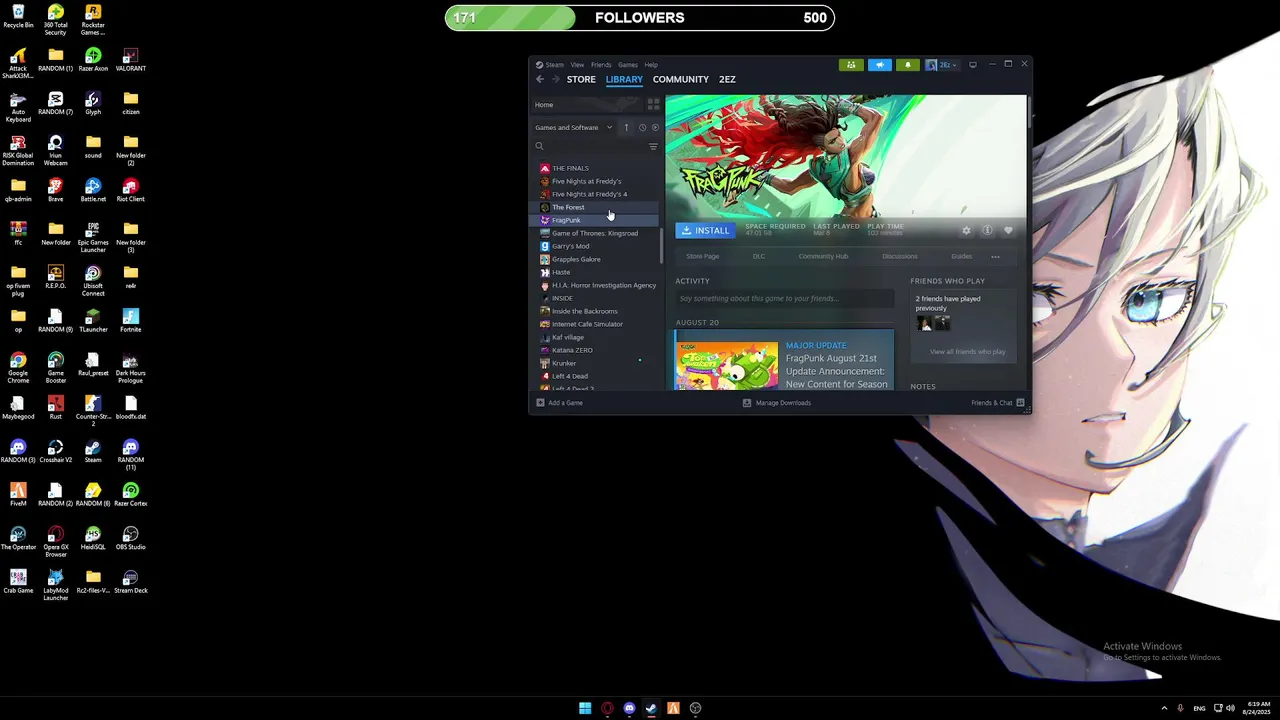Screen dimensions: 1280x720
Task: Select Katana ZERO in game list
Action: pos(595,350)
